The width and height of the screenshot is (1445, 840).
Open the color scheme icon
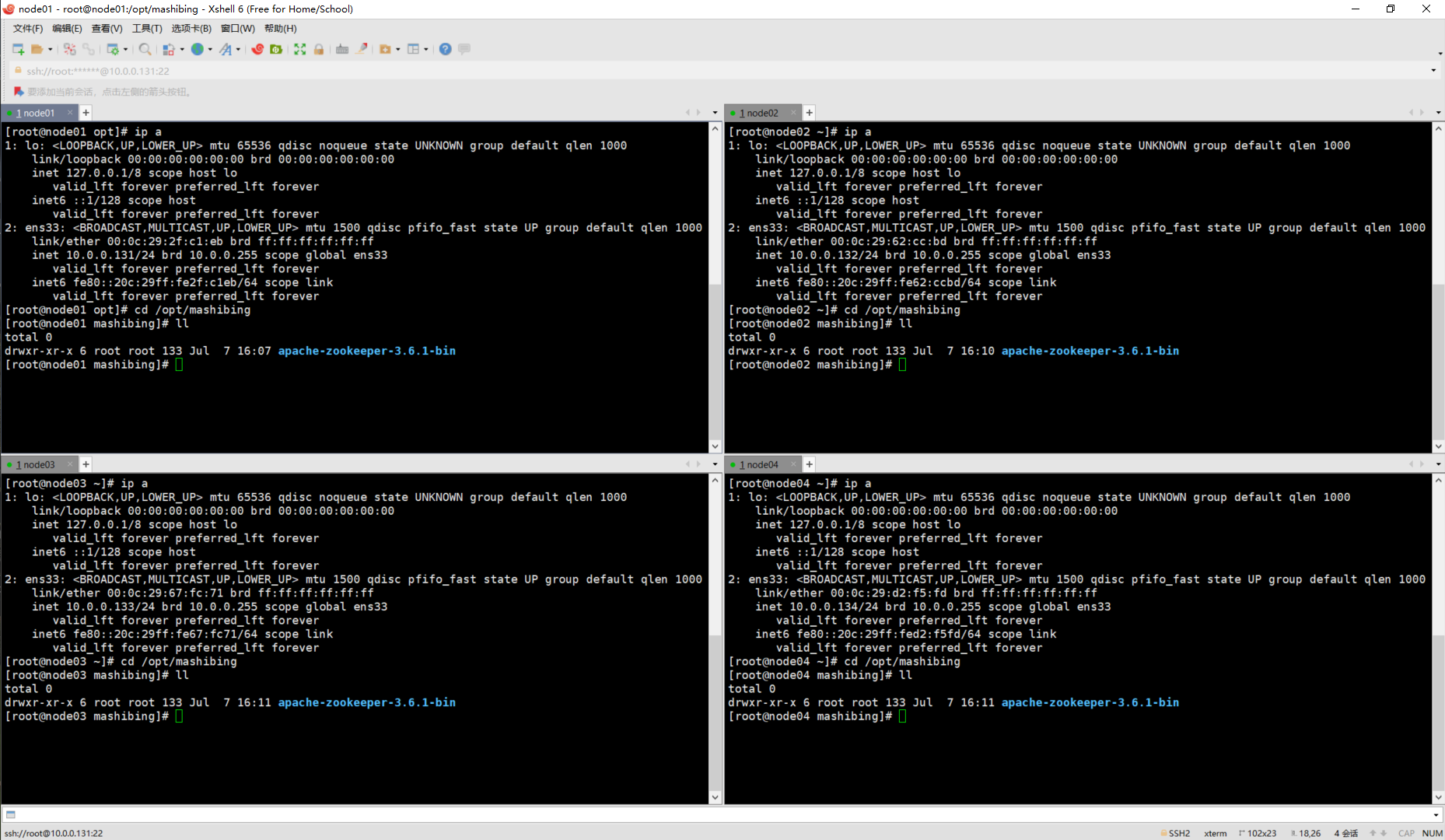pos(169,49)
